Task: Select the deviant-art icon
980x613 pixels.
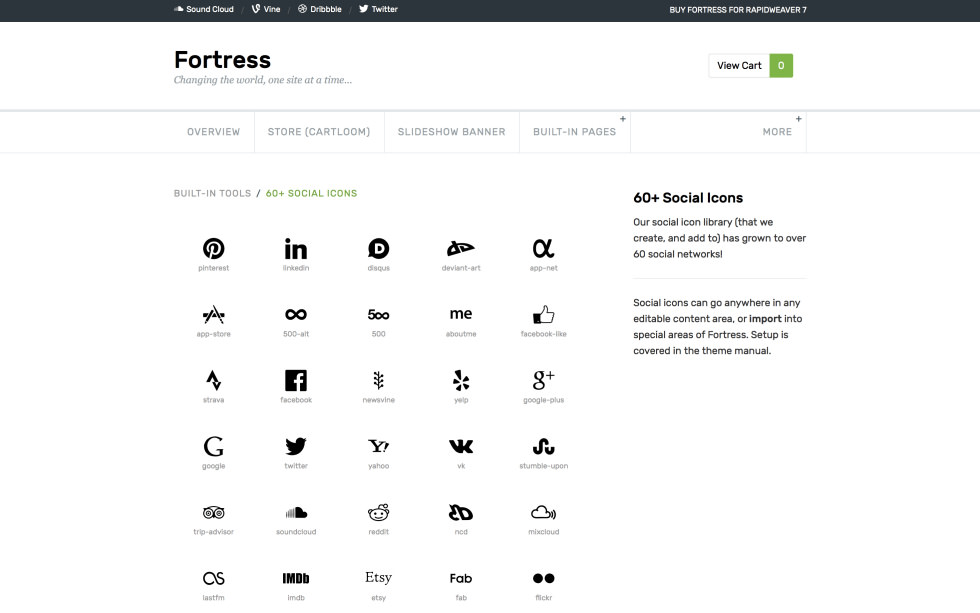Action: [461, 248]
